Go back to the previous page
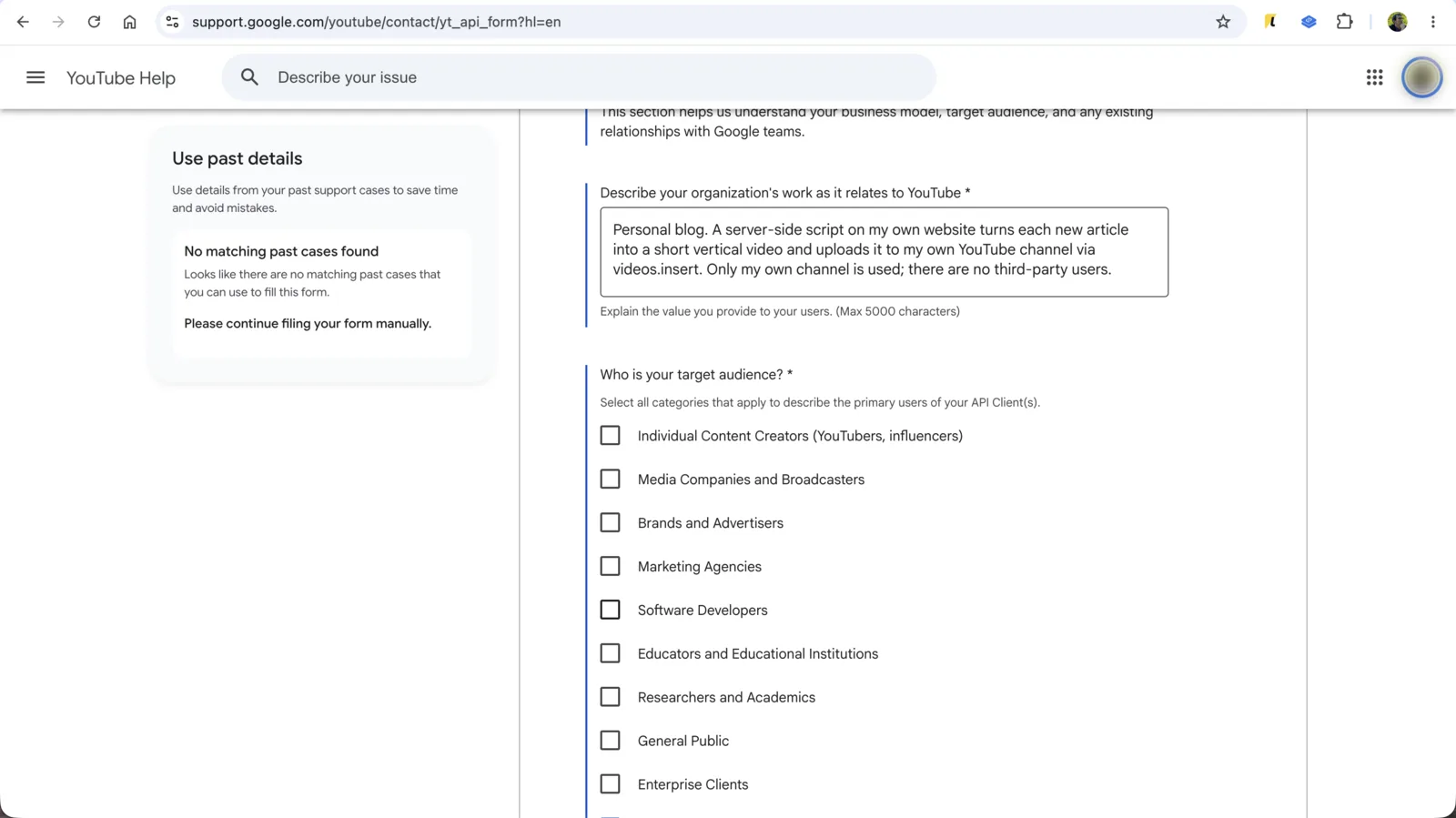Screen dimensions: 1456x818 click(23, 22)
